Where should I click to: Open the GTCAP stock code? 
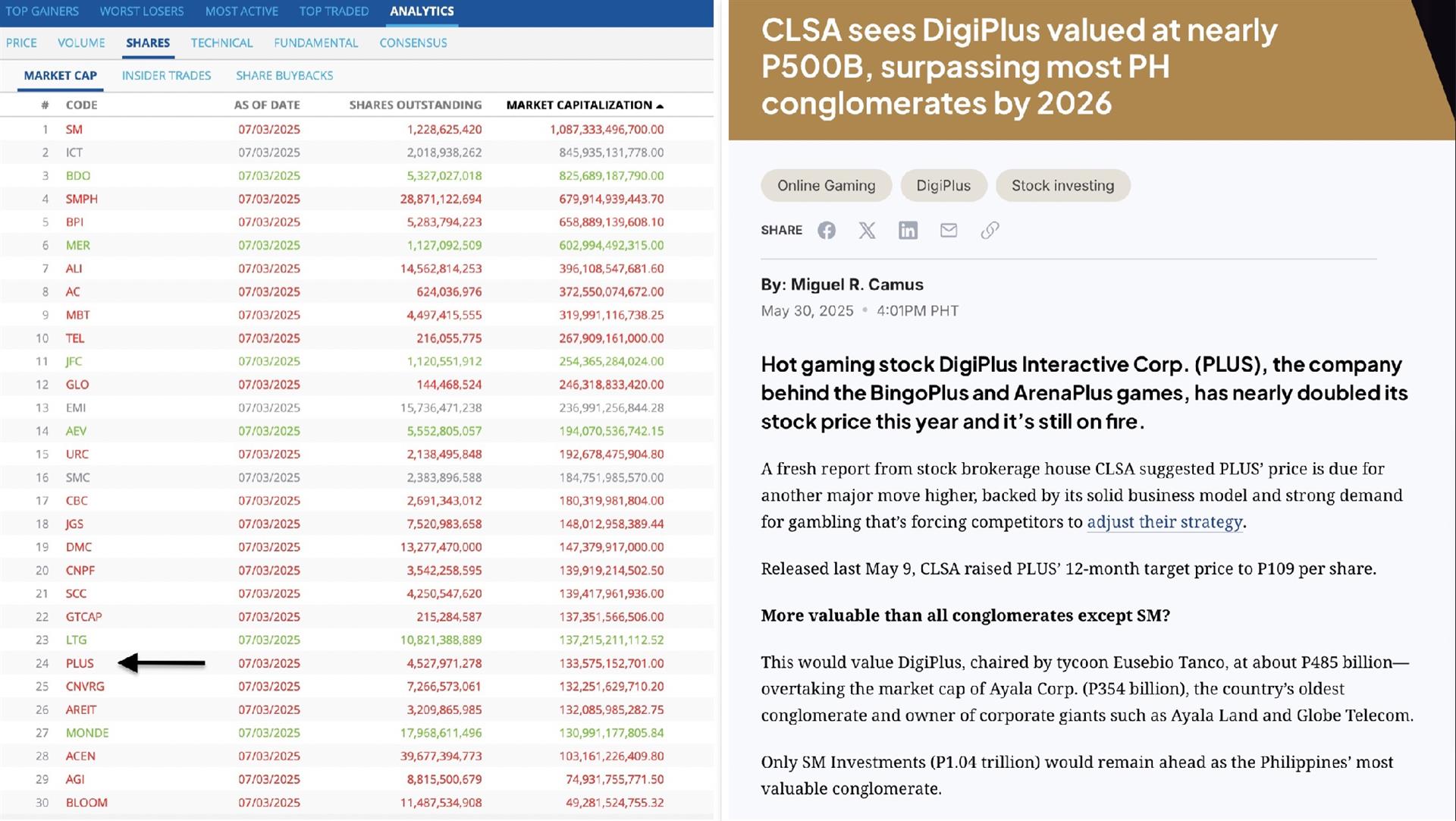[x=83, y=617]
